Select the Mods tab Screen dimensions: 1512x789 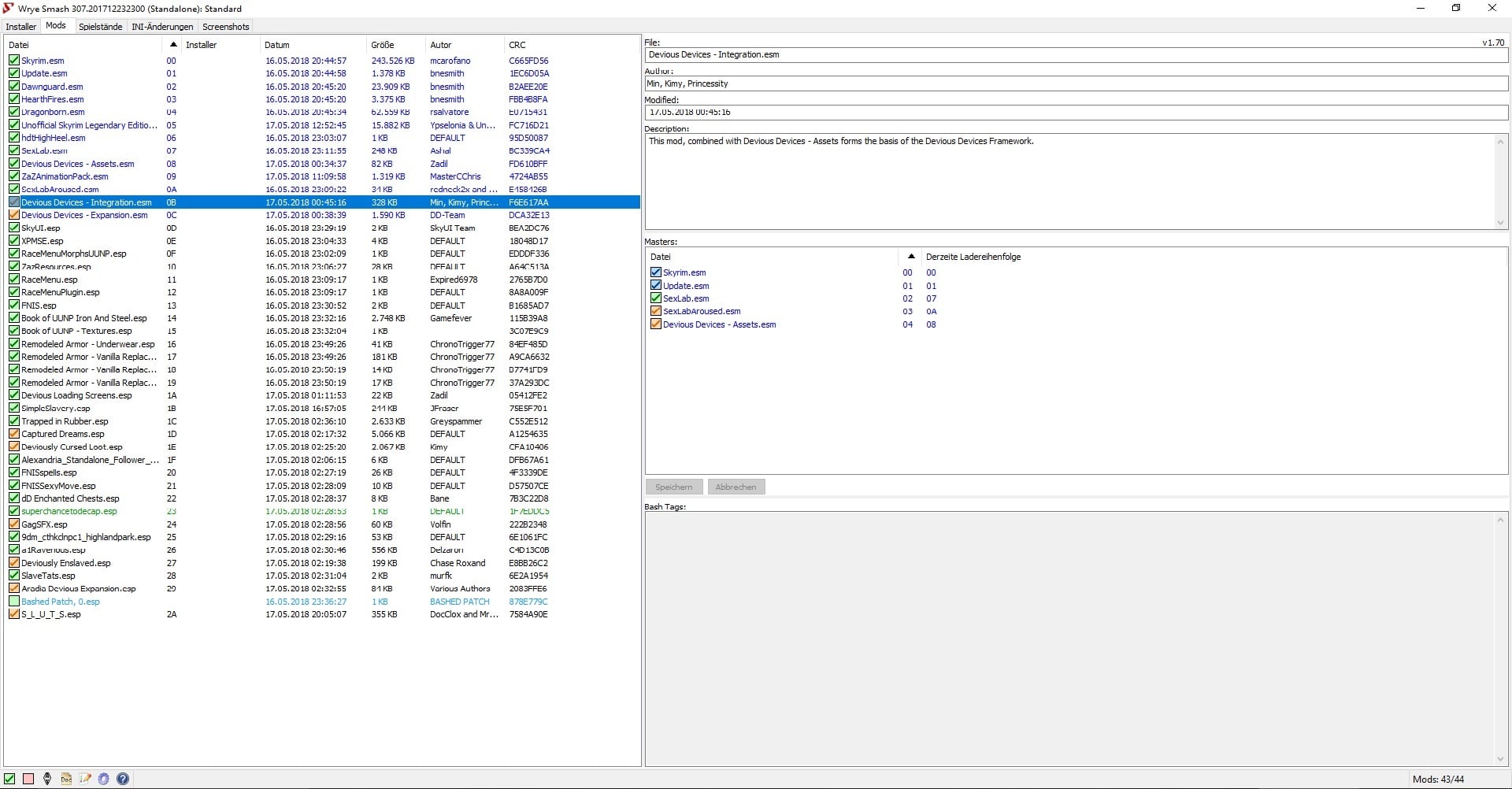[56, 26]
